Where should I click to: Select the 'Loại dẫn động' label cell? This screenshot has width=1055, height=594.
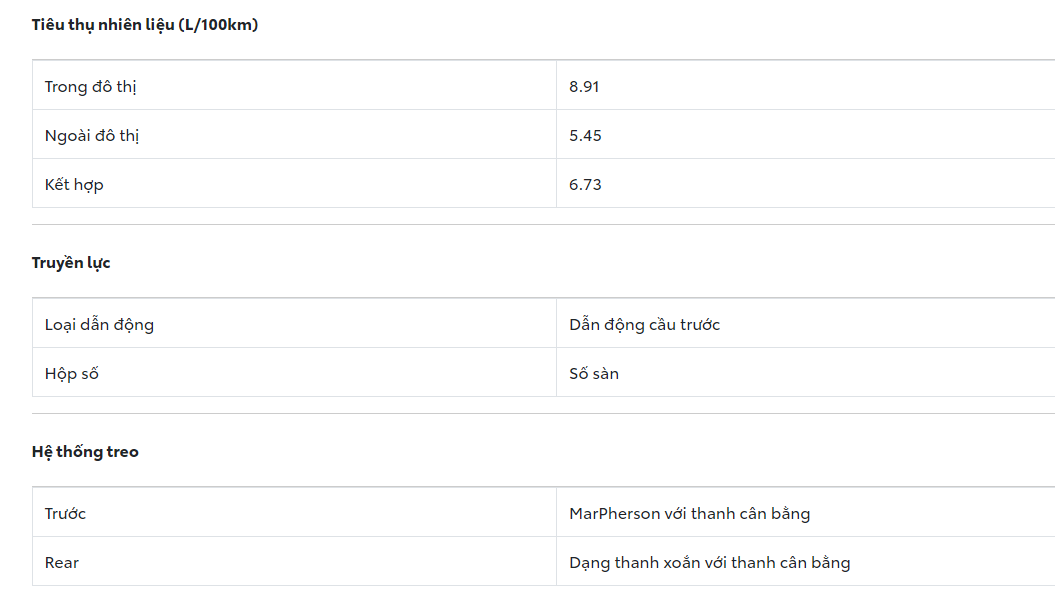coord(99,325)
